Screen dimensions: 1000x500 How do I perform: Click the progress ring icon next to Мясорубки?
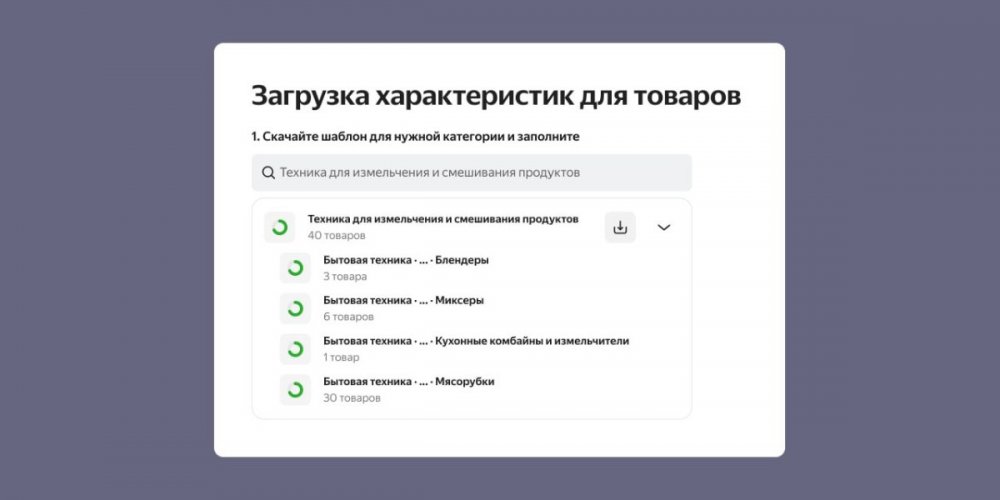click(295, 389)
